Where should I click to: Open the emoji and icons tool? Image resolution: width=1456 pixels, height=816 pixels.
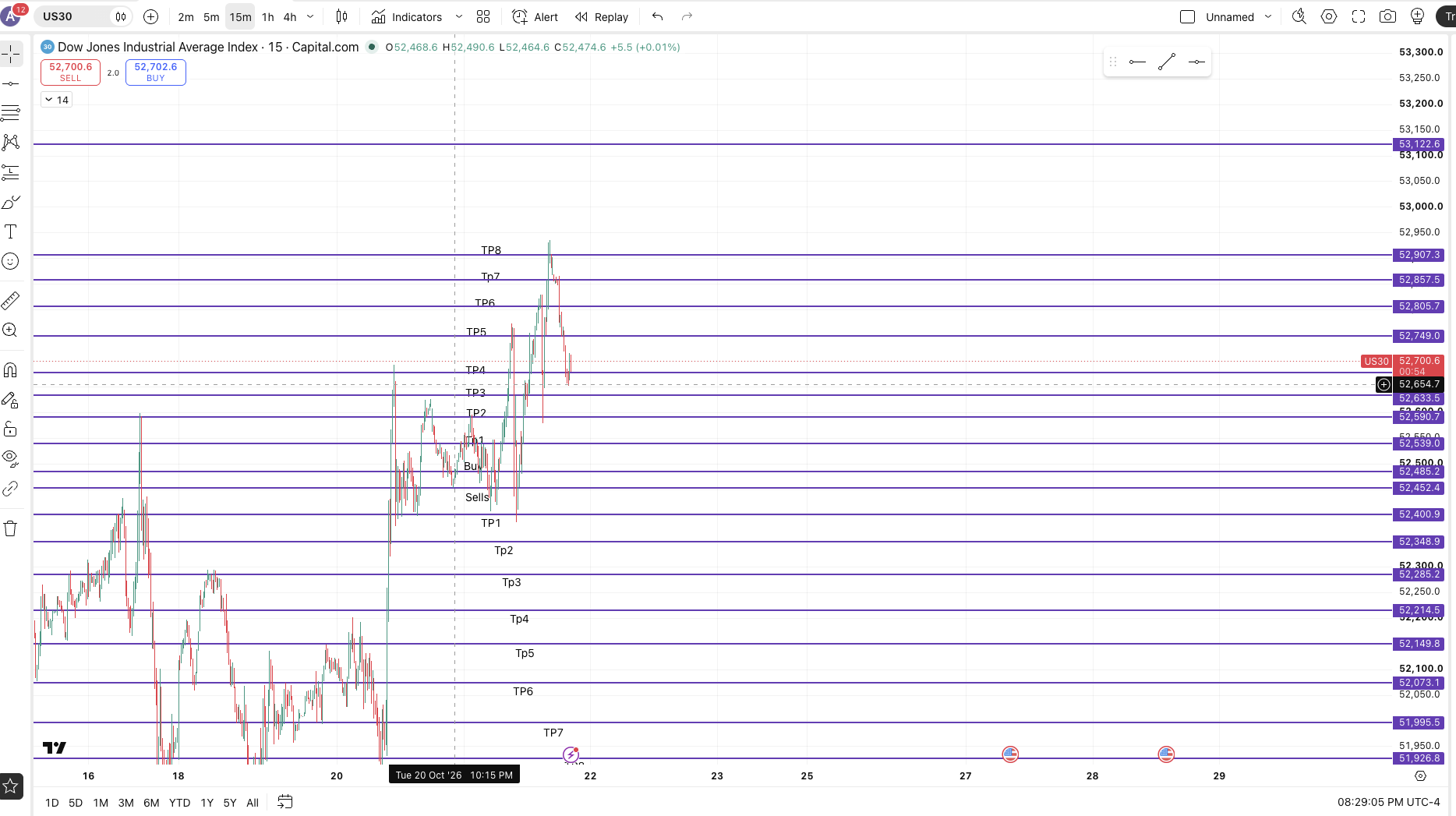[x=11, y=261]
